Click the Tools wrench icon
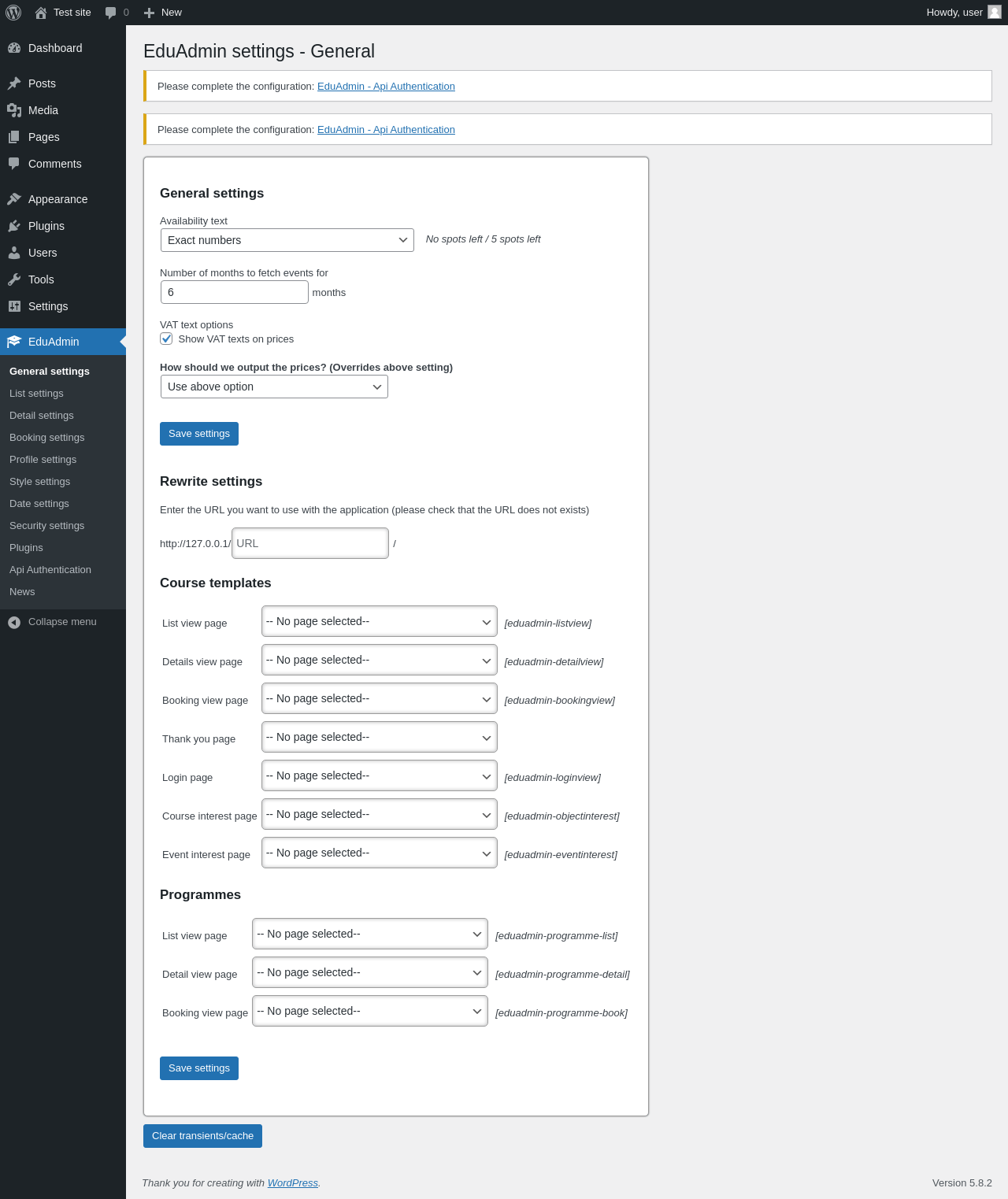The image size is (1008, 1199). 14,279
